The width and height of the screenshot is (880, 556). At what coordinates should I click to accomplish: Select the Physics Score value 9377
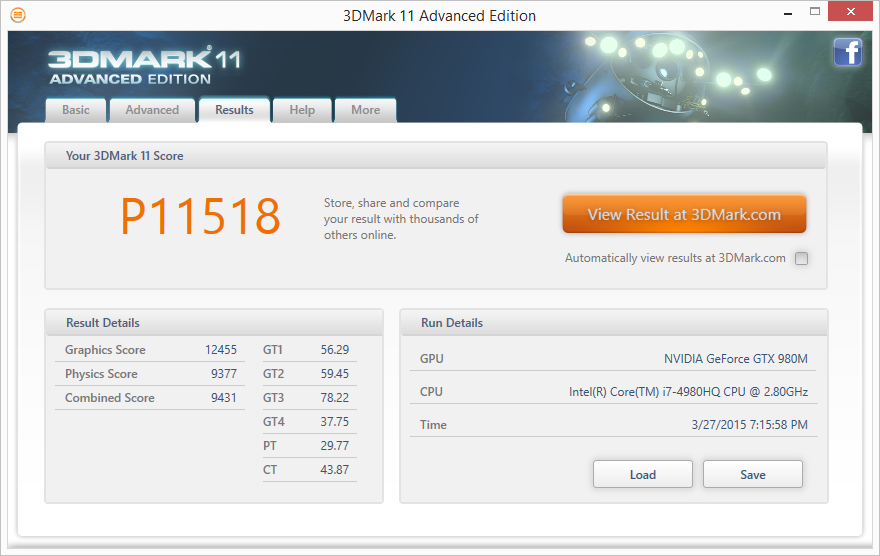click(x=224, y=374)
